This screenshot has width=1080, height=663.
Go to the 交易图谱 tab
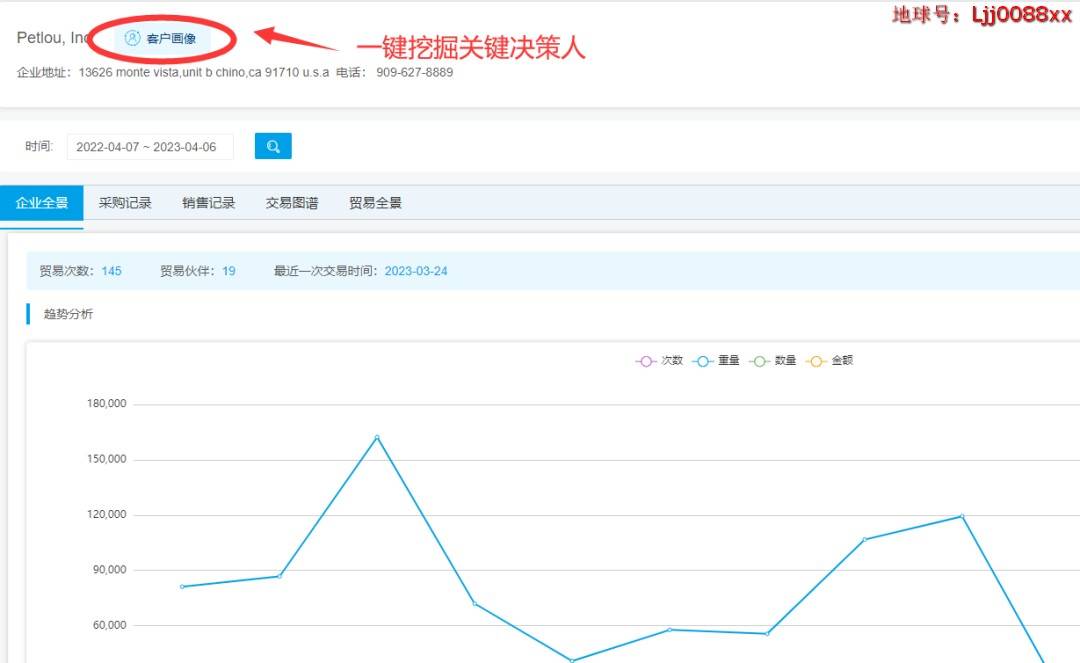(291, 203)
